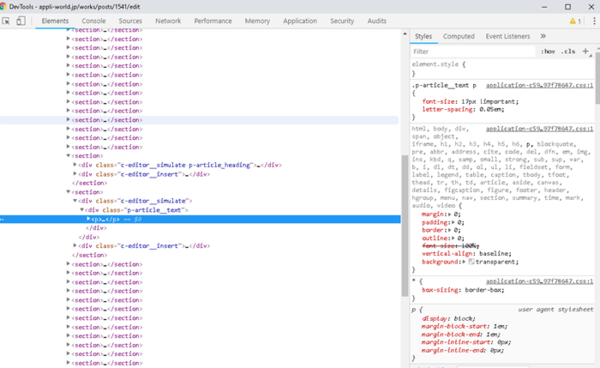
Task: Toggle the device toolbar icon
Action: tap(21, 21)
